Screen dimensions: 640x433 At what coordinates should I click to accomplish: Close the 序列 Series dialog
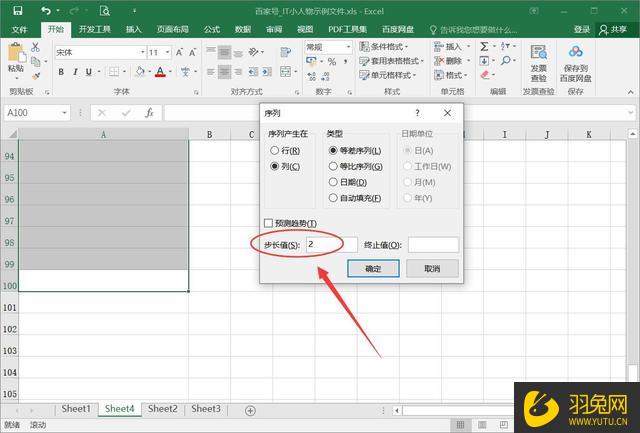coord(447,113)
